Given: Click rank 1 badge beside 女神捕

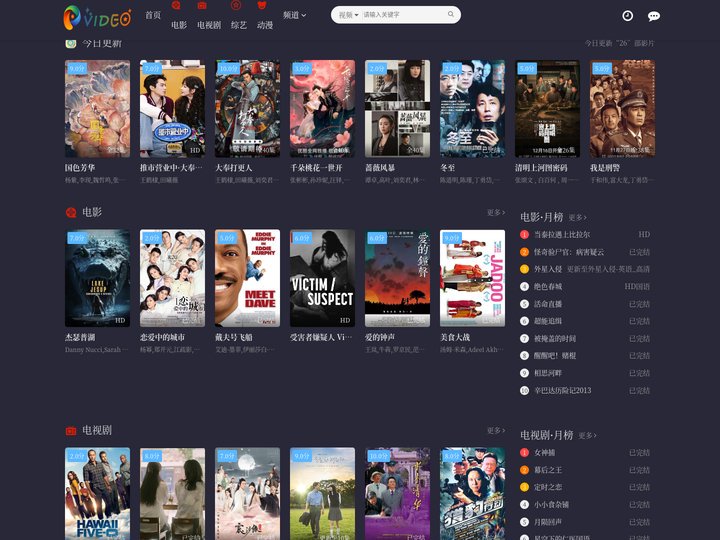Looking at the screenshot, I should [x=524, y=453].
